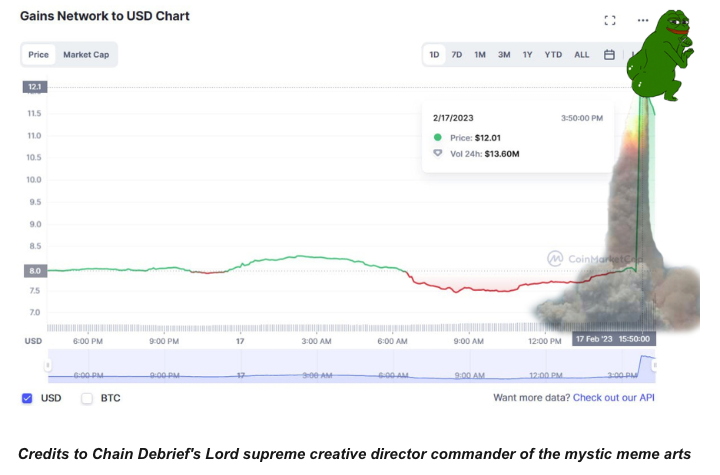This screenshot has height=475, width=720.
Task: Switch to the Price tab
Action: pos(39,55)
